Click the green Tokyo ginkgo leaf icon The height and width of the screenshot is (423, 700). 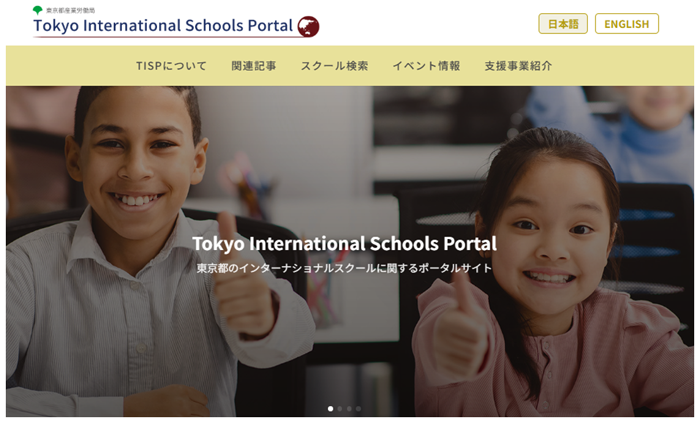[x=38, y=10]
